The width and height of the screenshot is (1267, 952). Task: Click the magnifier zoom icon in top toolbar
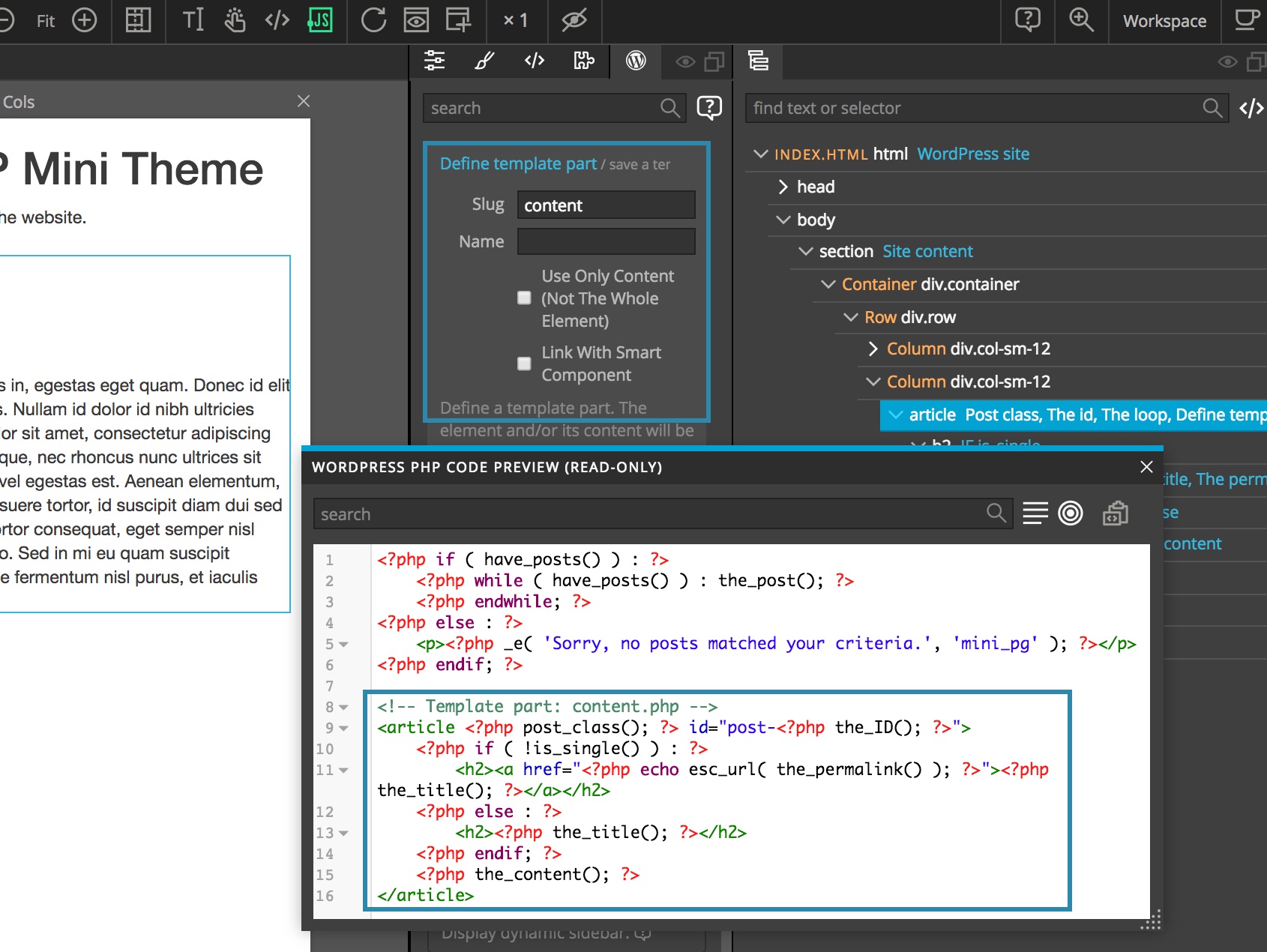pyautogui.click(x=1081, y=19)
